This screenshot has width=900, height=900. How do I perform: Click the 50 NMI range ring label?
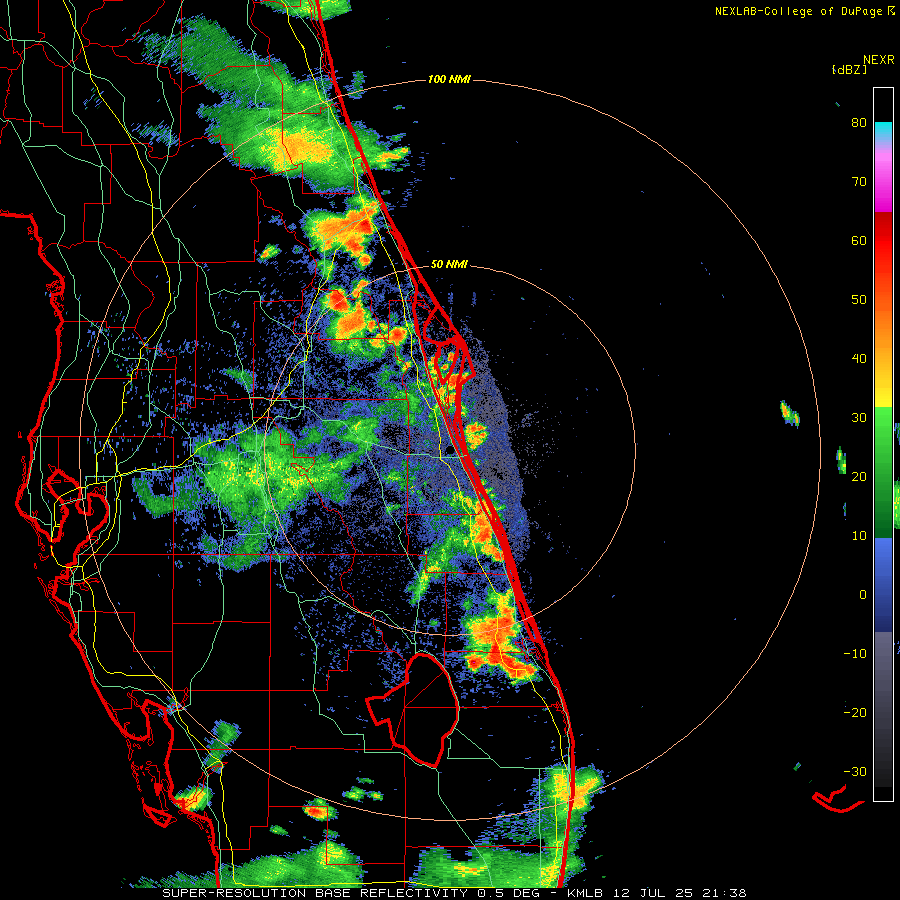449,265
